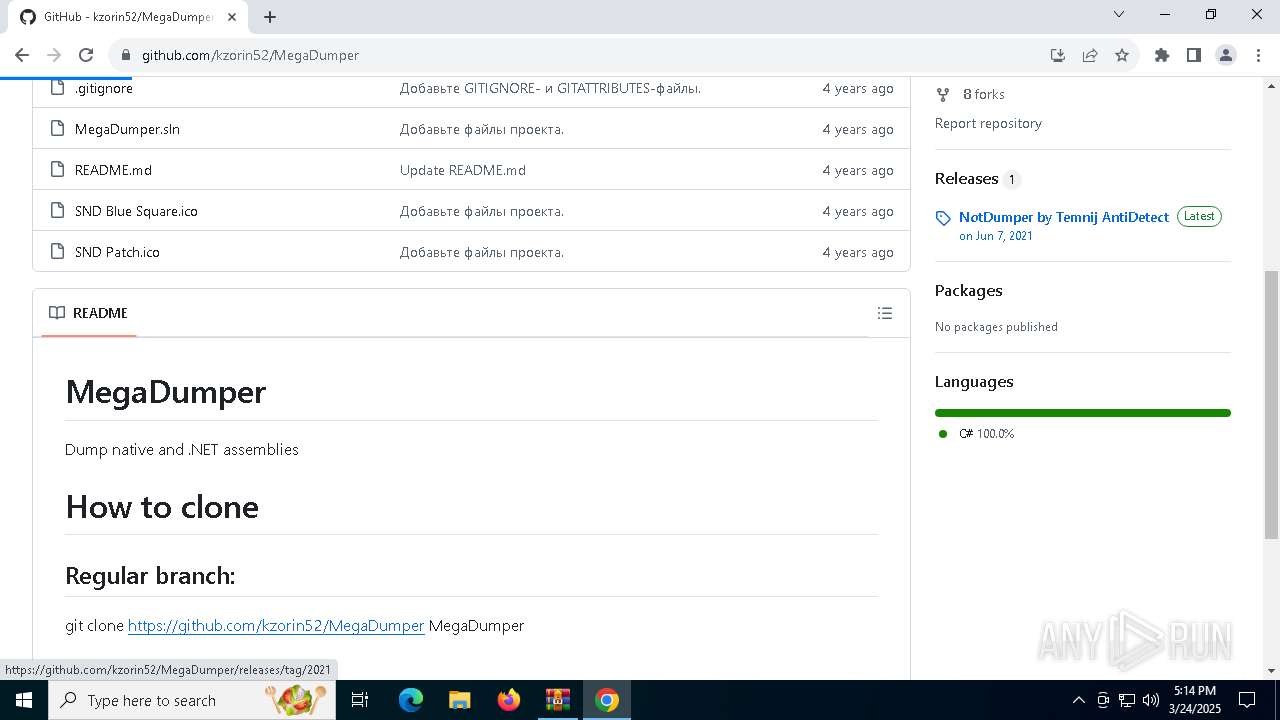Open a new browser tab

pyautogui.click(x=270, y=17)
